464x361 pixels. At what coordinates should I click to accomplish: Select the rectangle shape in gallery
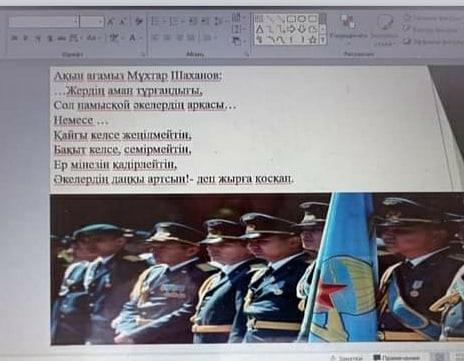click(x=290, y=19)
